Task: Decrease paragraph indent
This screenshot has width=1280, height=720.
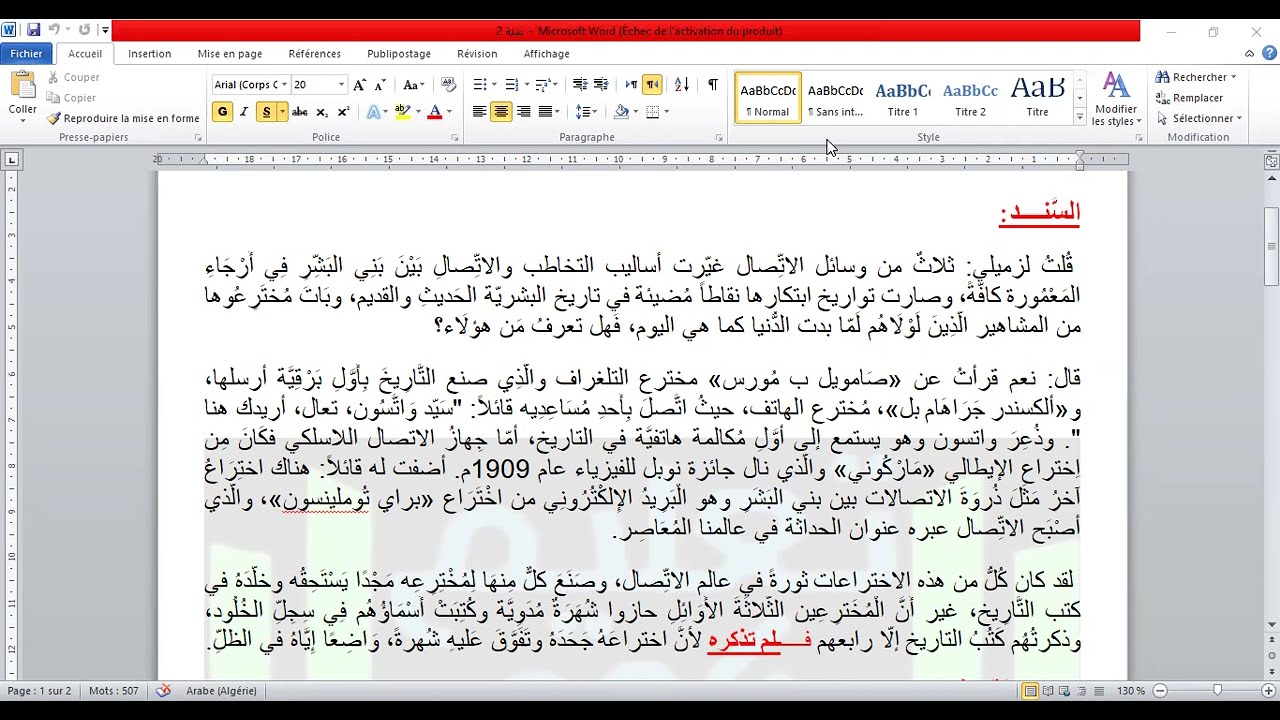Action: [580, 85]
